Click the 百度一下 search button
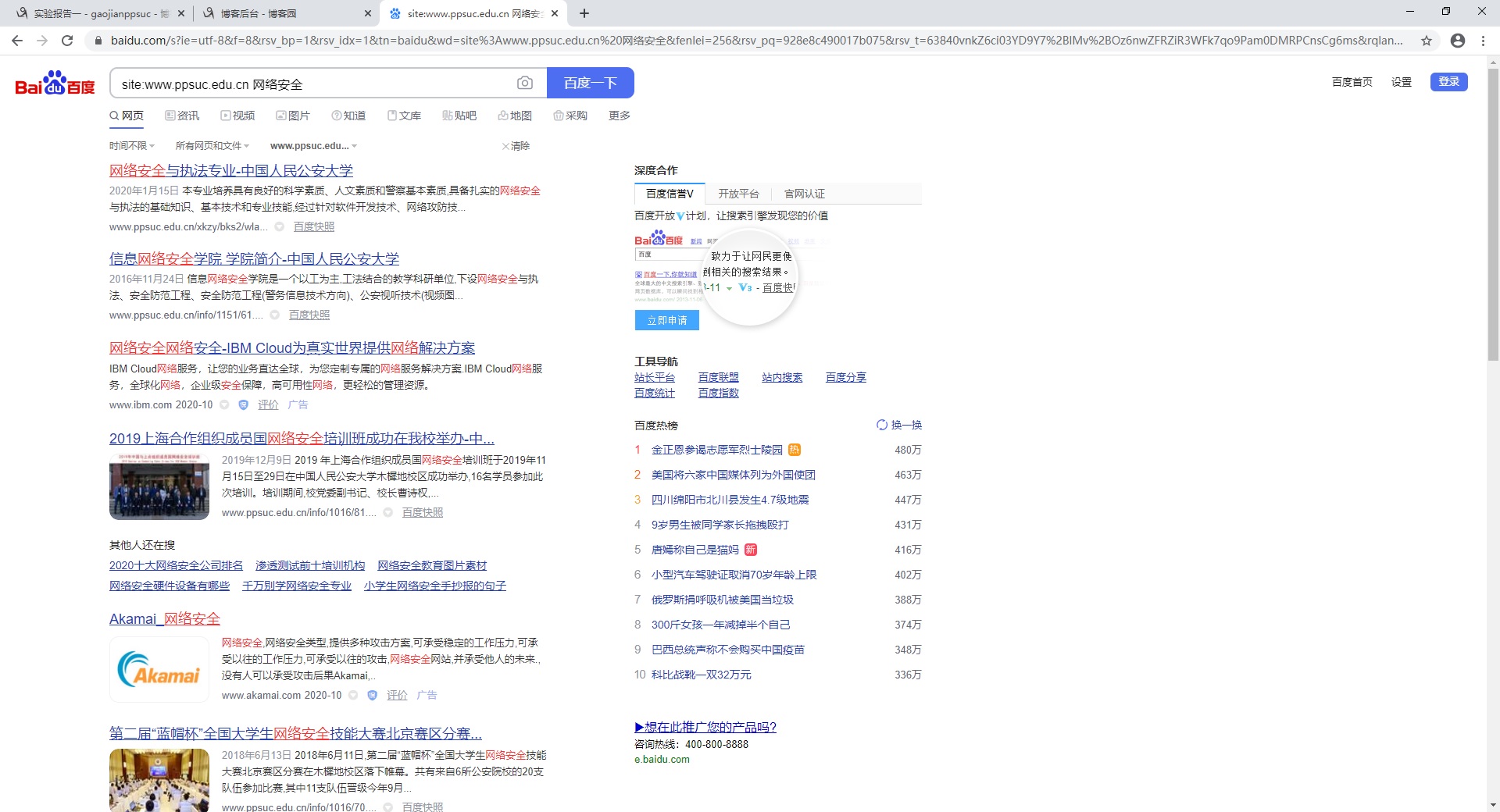The image size is (1500, 812). tap(591, 83)
